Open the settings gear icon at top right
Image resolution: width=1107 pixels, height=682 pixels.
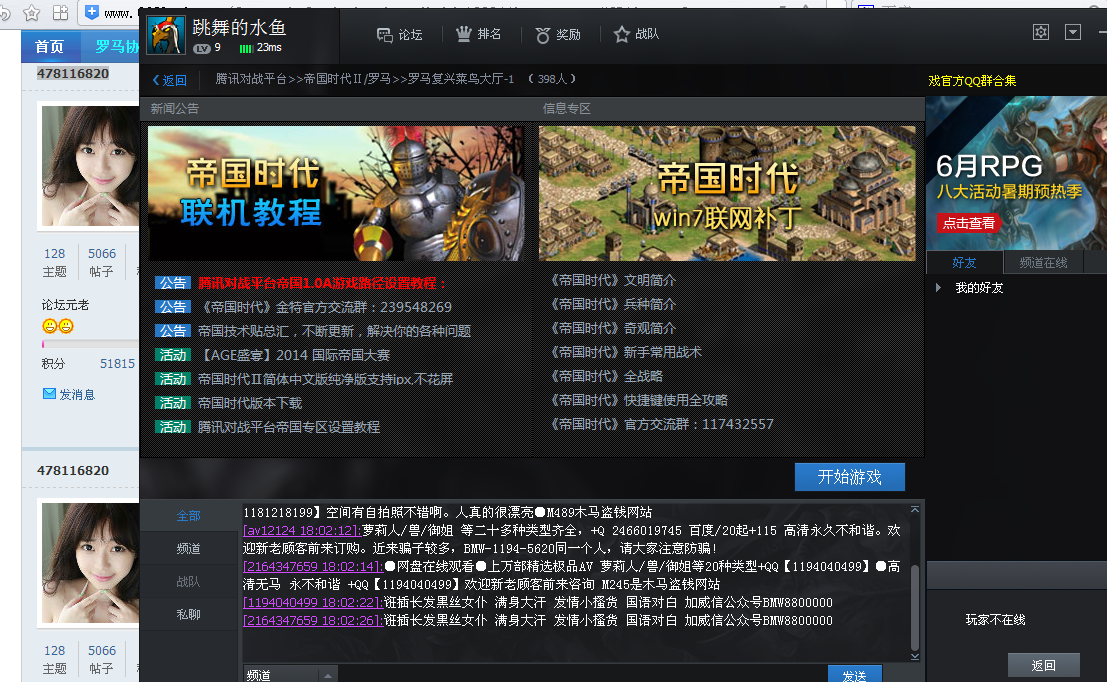point(1041,32)
